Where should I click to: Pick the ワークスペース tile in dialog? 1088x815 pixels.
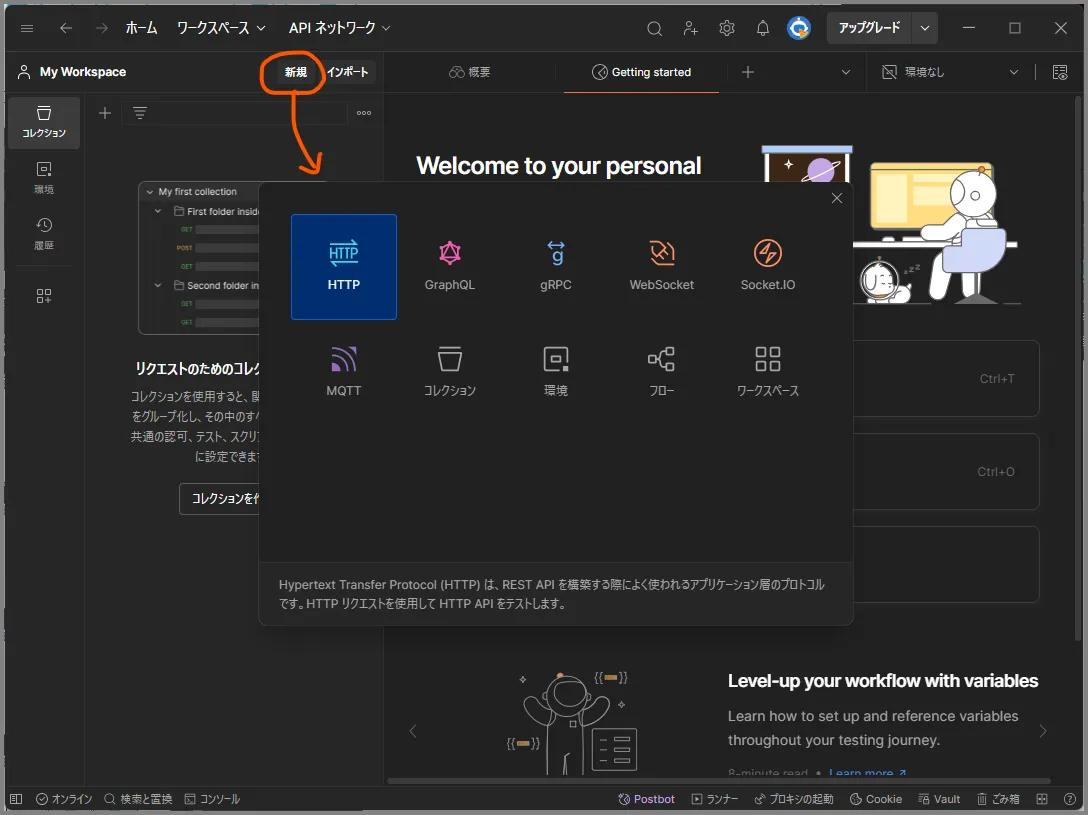tap(767, 372)
